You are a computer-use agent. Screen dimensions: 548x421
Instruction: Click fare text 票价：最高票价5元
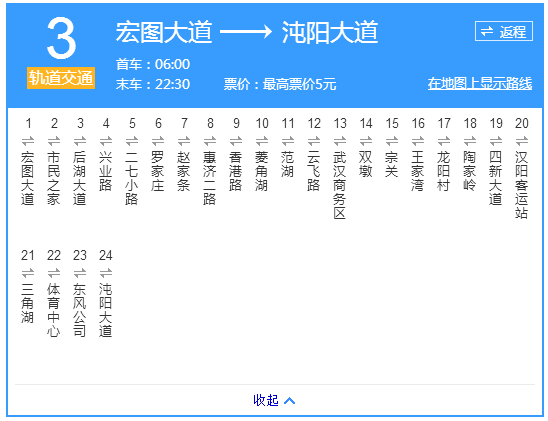[280, 84]
